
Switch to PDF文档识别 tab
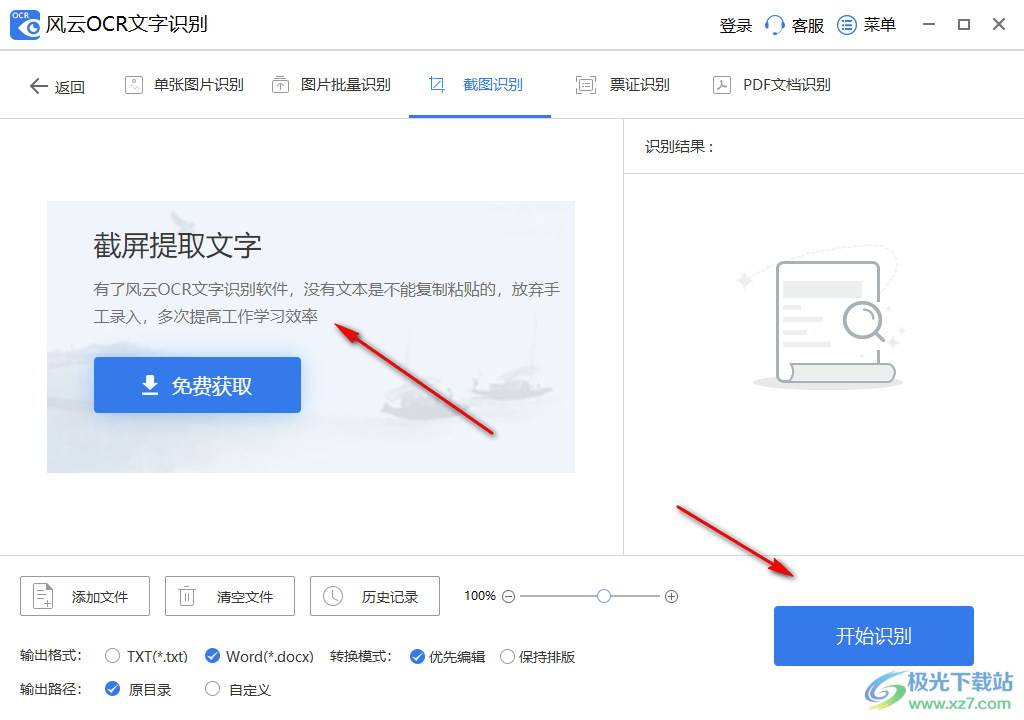(771, 85)
